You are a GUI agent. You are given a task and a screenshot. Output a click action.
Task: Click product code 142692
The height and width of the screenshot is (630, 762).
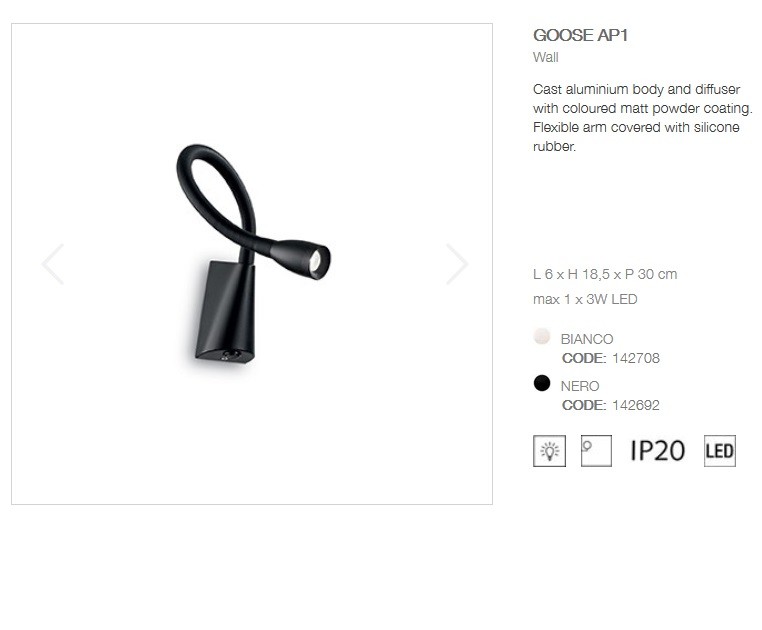coord(636,405)
